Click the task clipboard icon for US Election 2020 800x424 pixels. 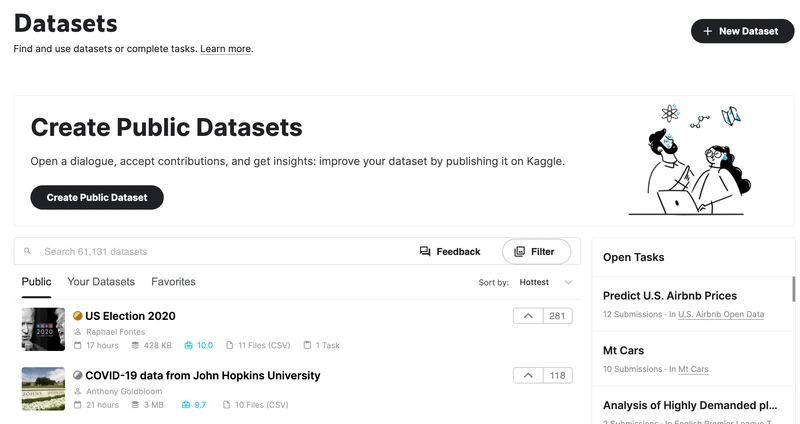pos(307,345)
